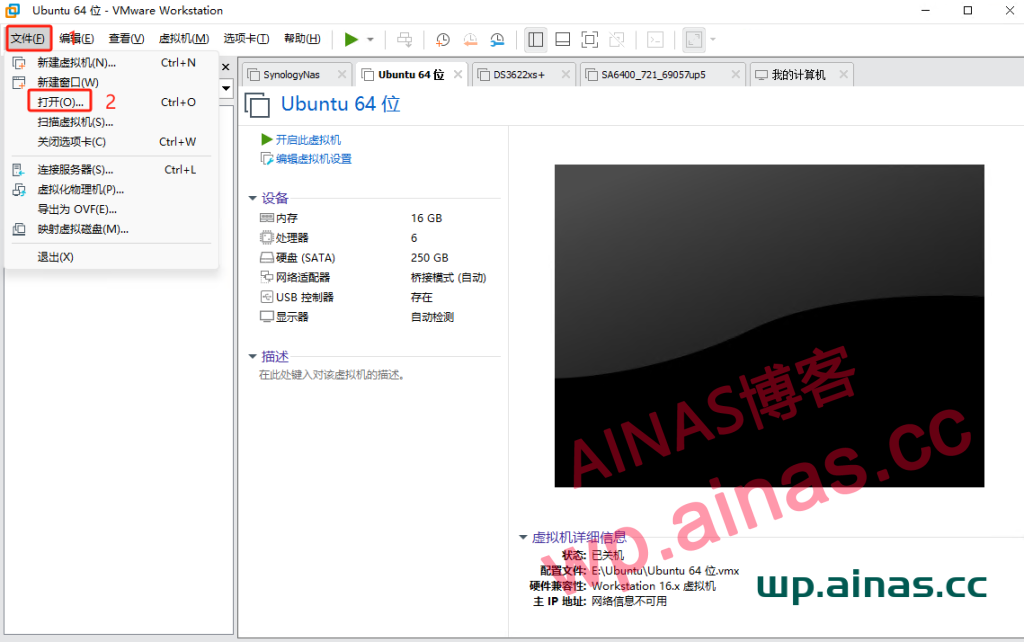Close the Ubuntu 64 位 tab

click(x=458, y=74)
